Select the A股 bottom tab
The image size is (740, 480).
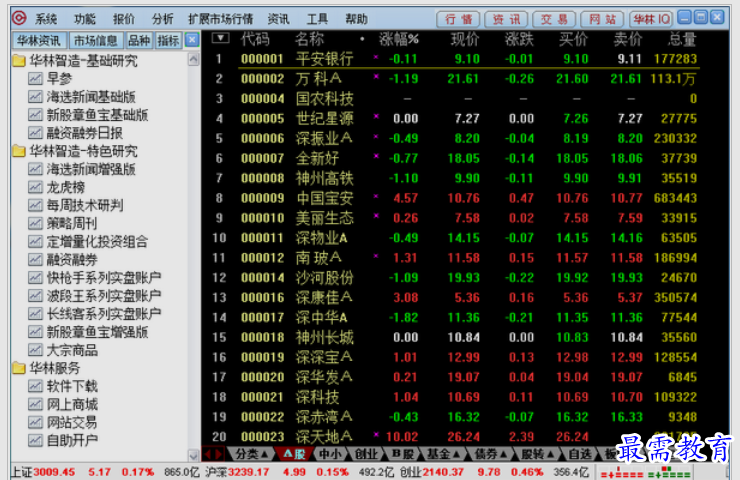[294, 454]
